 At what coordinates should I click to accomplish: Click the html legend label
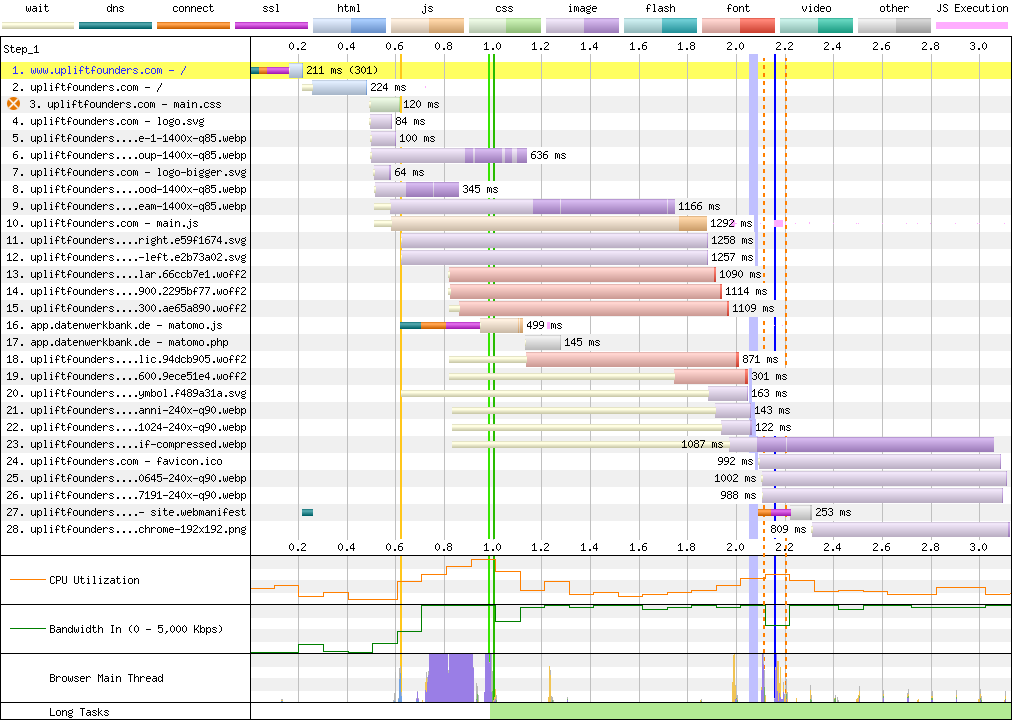(349, 8)
